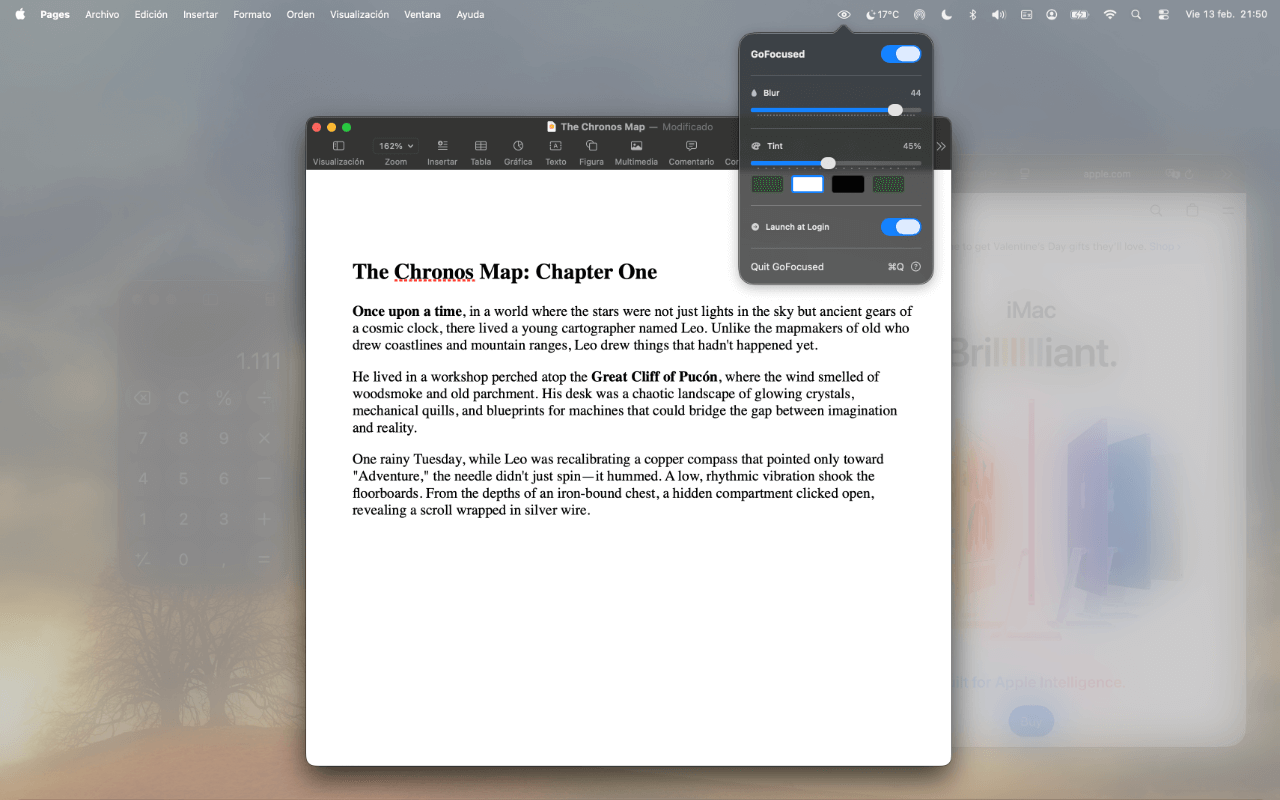Toggle Focus mode moon in menu bar

[x=870, y=15]
